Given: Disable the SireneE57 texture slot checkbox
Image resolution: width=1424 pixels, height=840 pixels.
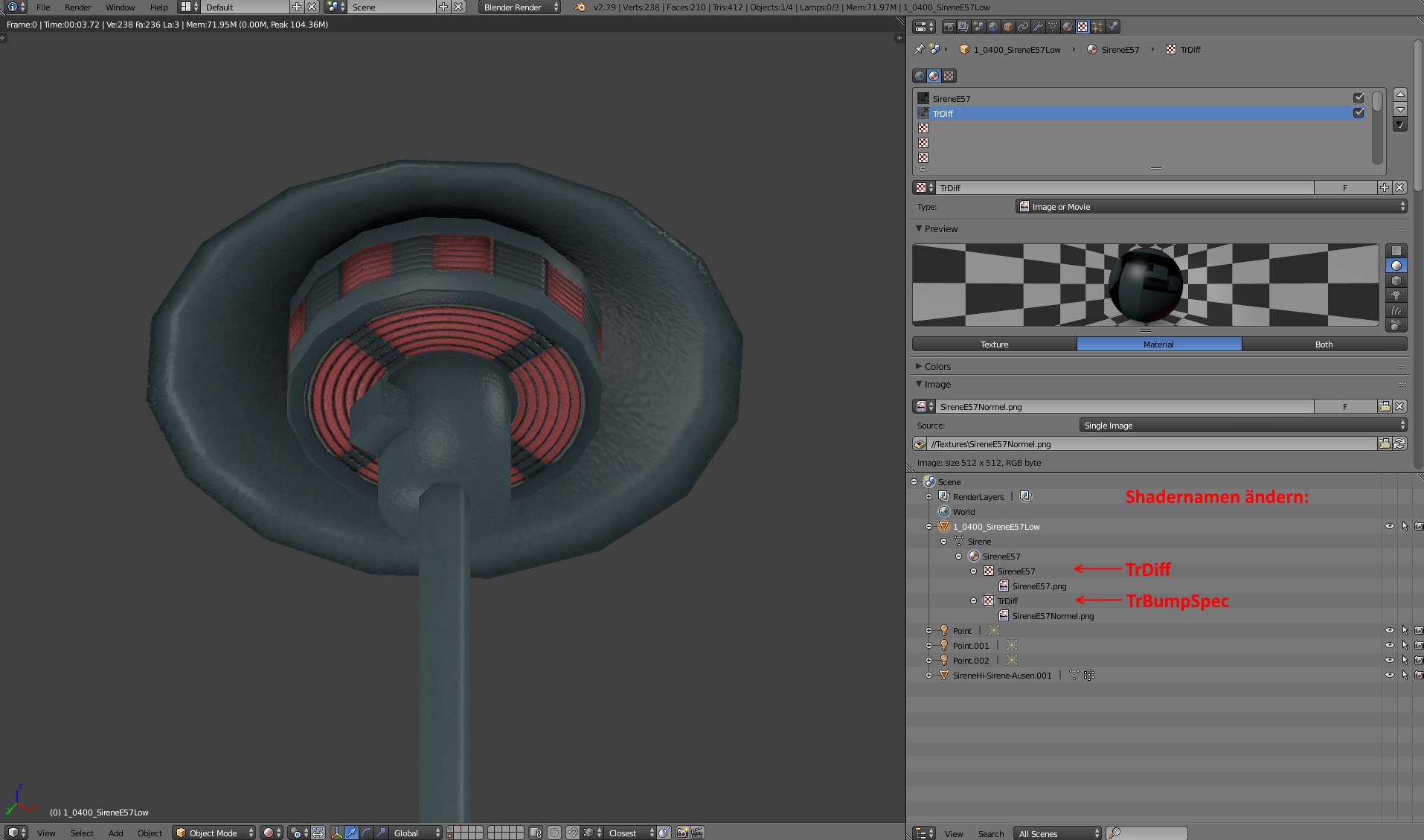Looking at the screenshot, I should tap(1359, 98).
